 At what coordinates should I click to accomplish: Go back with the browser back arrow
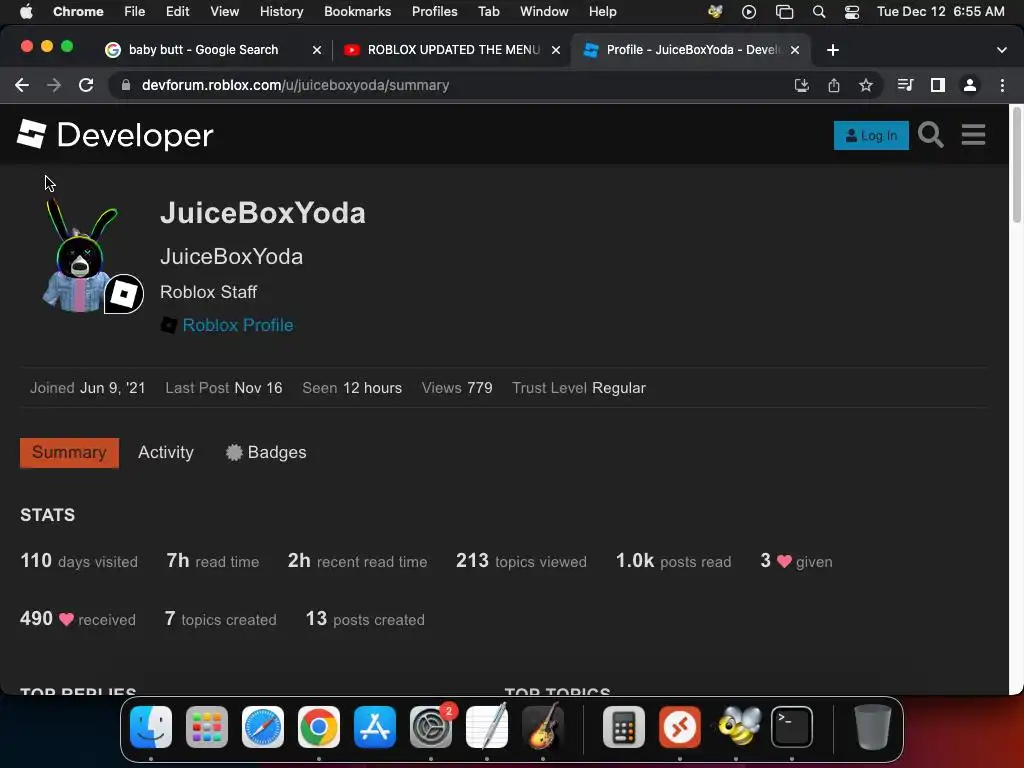point(22,85)
